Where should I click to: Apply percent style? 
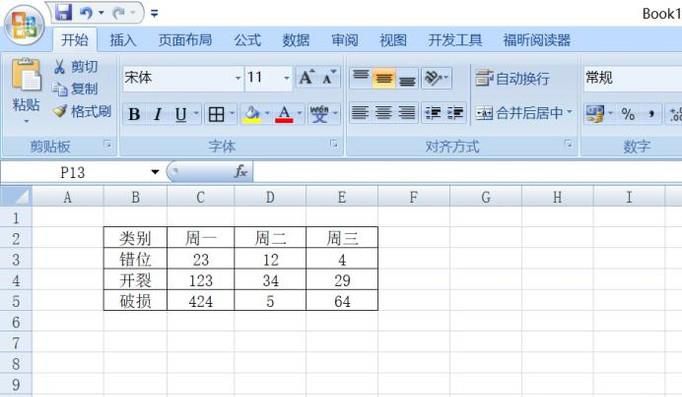pos(628,114)
